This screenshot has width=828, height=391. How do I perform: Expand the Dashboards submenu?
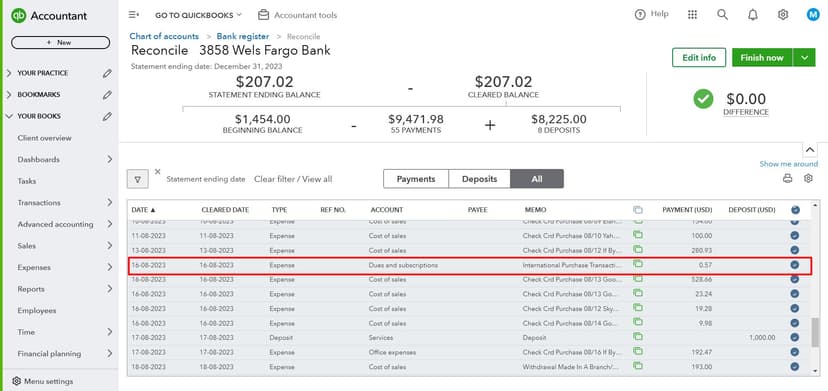(109, 159)
